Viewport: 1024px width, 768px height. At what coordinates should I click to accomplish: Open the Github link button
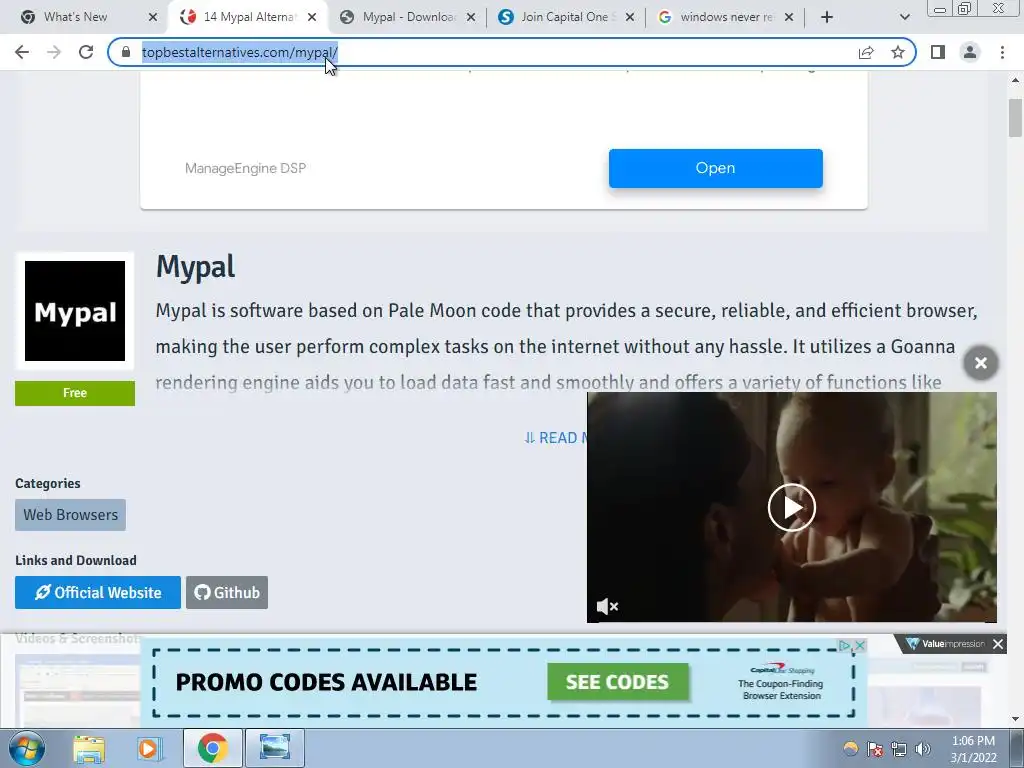227,592
